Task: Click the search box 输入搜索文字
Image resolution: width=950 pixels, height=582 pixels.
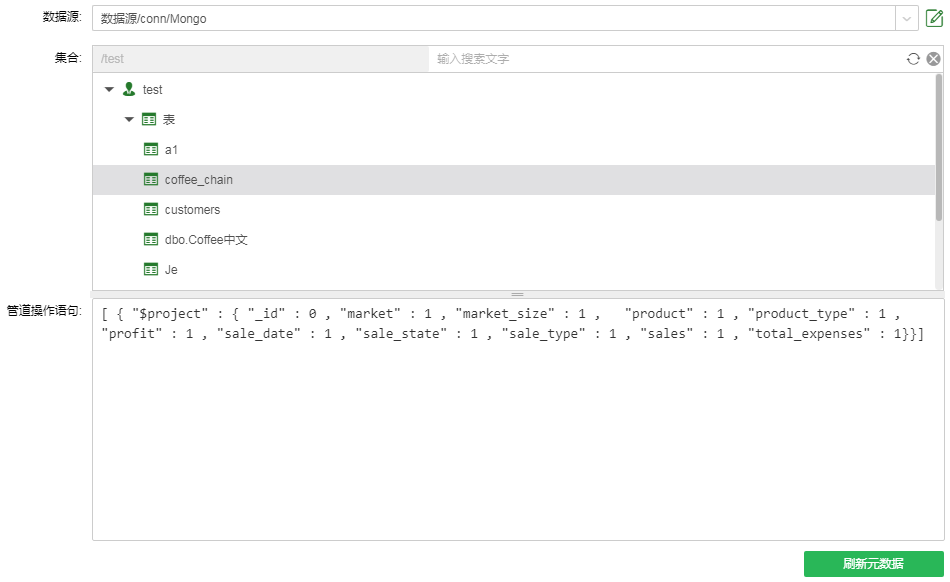Action: click(x=665, y=59)
